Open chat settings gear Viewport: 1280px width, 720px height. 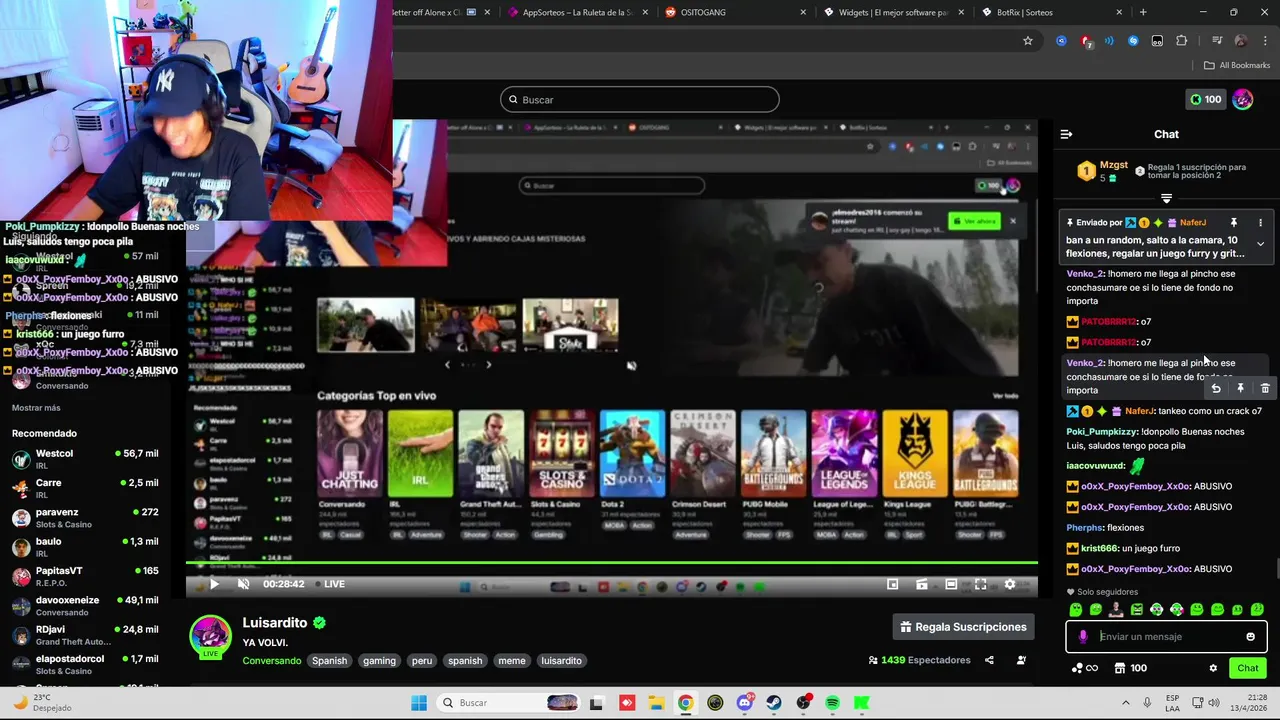coord(1213,668)
